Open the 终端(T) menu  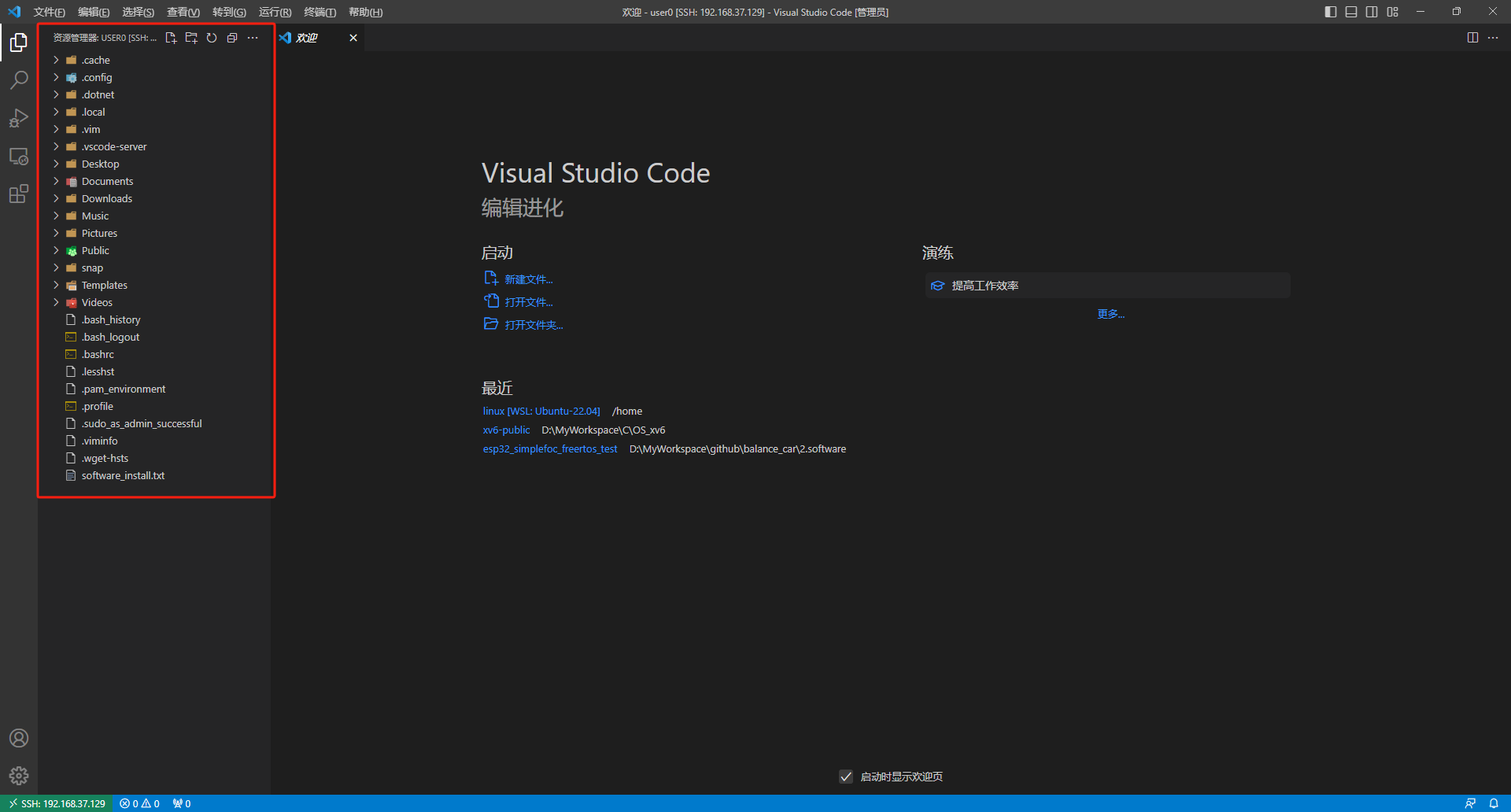(x=320, y=12)
